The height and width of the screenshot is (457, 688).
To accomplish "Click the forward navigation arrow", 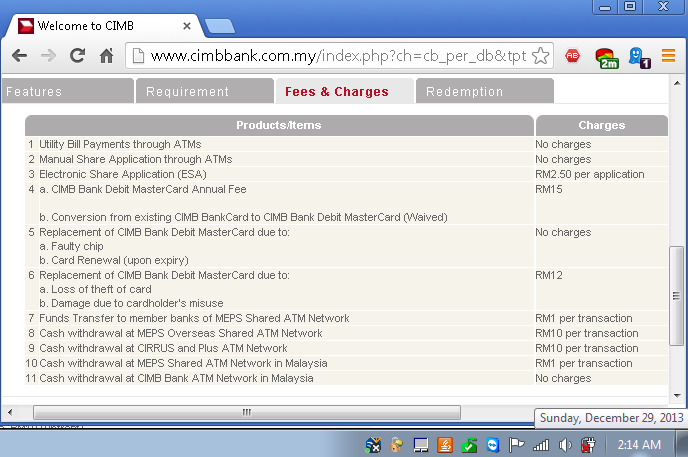I will click(48, 56).
